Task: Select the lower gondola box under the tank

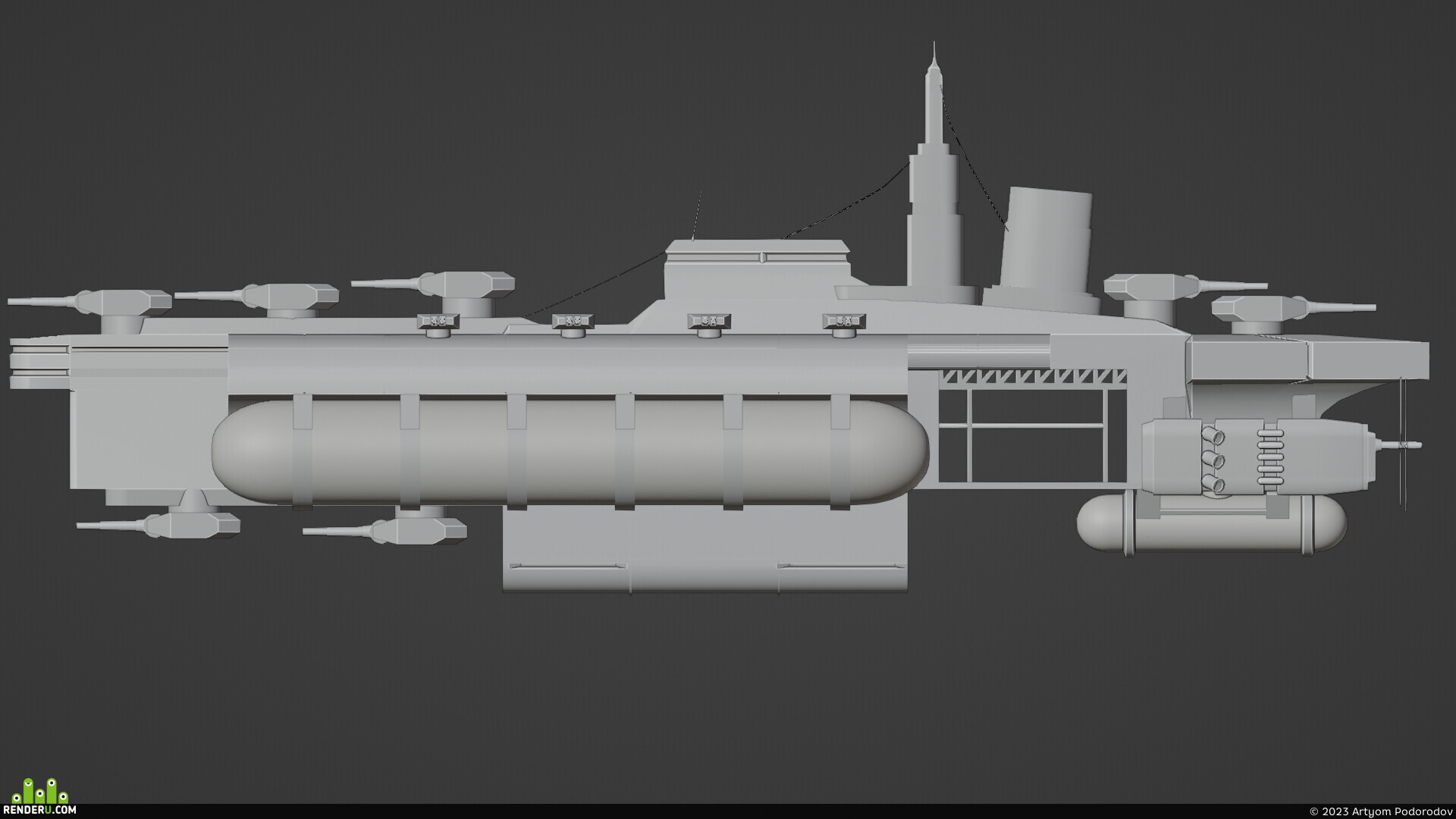Action: point(705,549)
